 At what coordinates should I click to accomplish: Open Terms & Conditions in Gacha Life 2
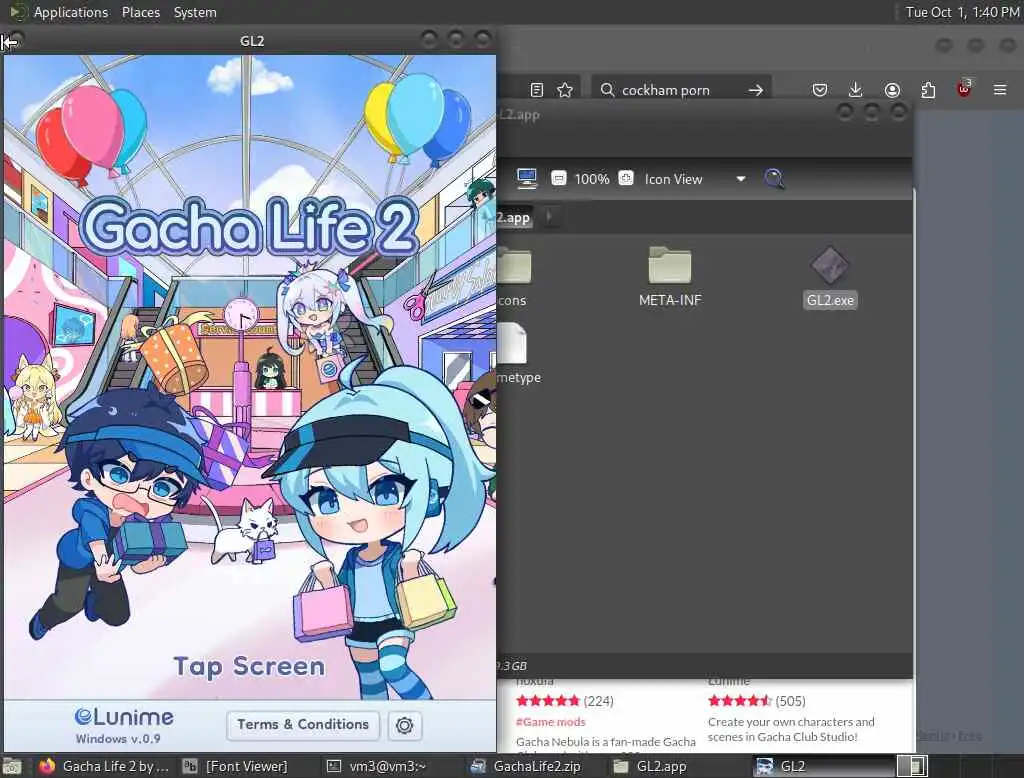point(303,724)
